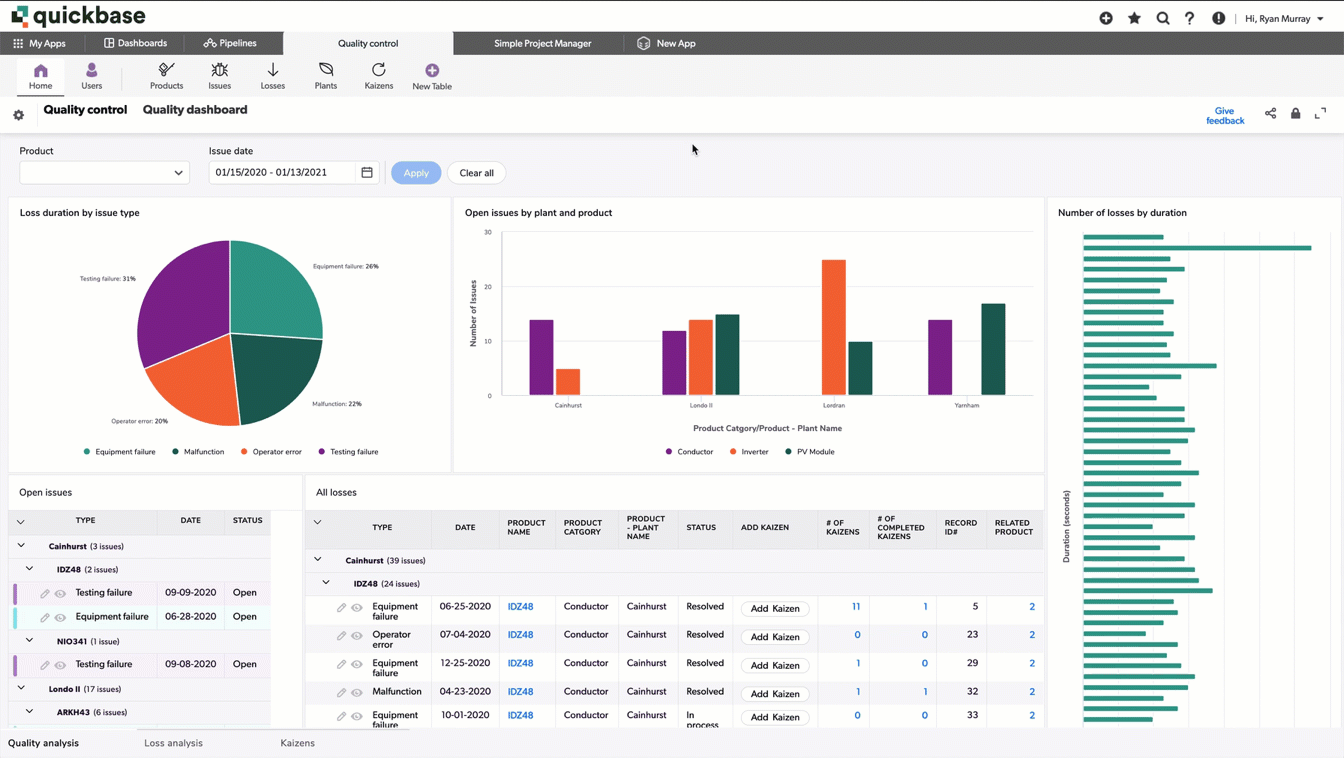The width and height of the screenshot is (1344, 758).
Task: Switch to the Simple Project Manager app tab
Action: 542,43
